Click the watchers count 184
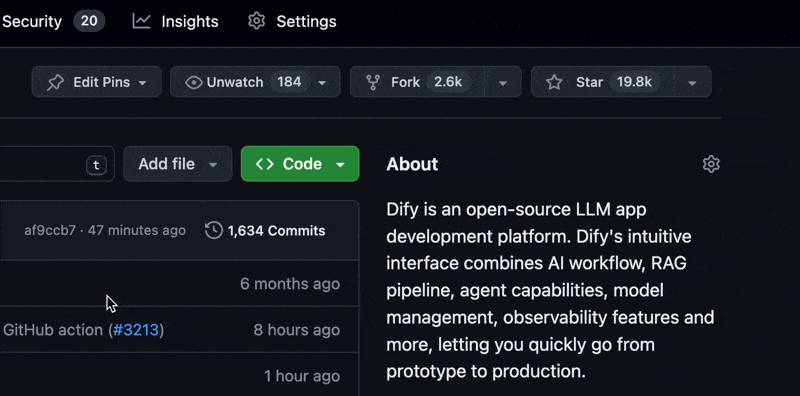The image size is (800, 396). (289, 82)
